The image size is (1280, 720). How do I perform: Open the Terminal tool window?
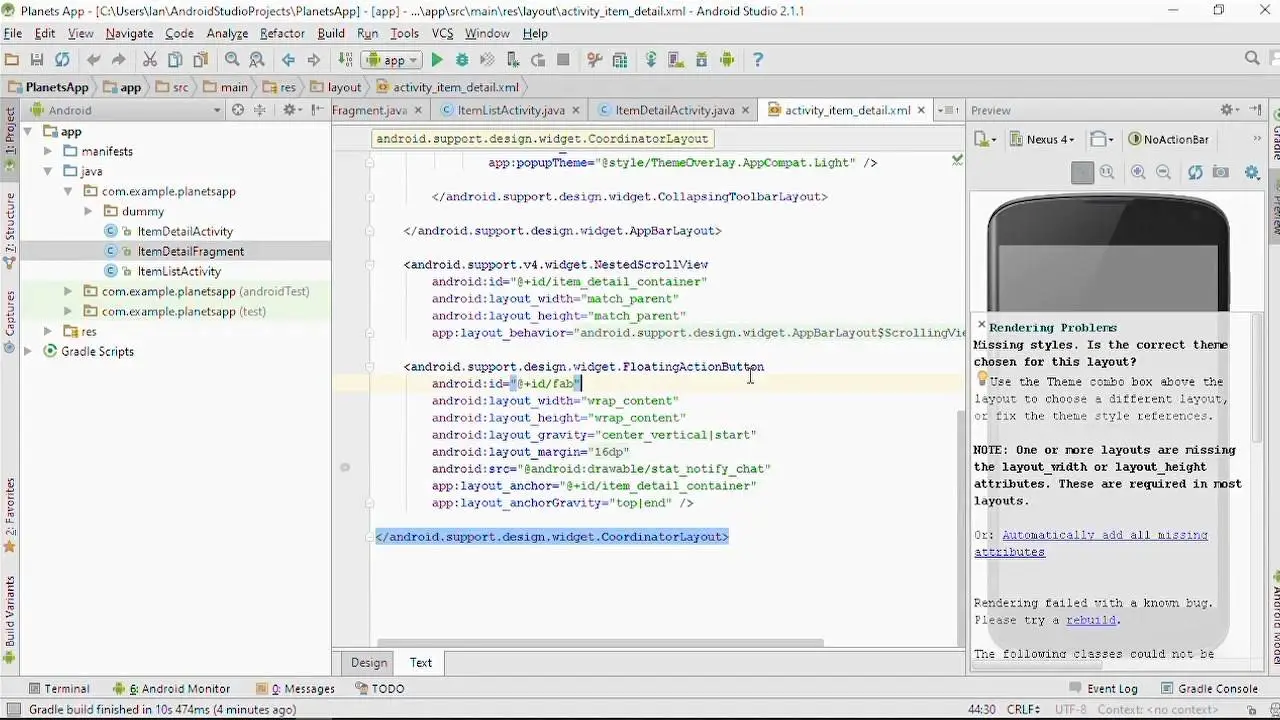click(x=59, y=688)
